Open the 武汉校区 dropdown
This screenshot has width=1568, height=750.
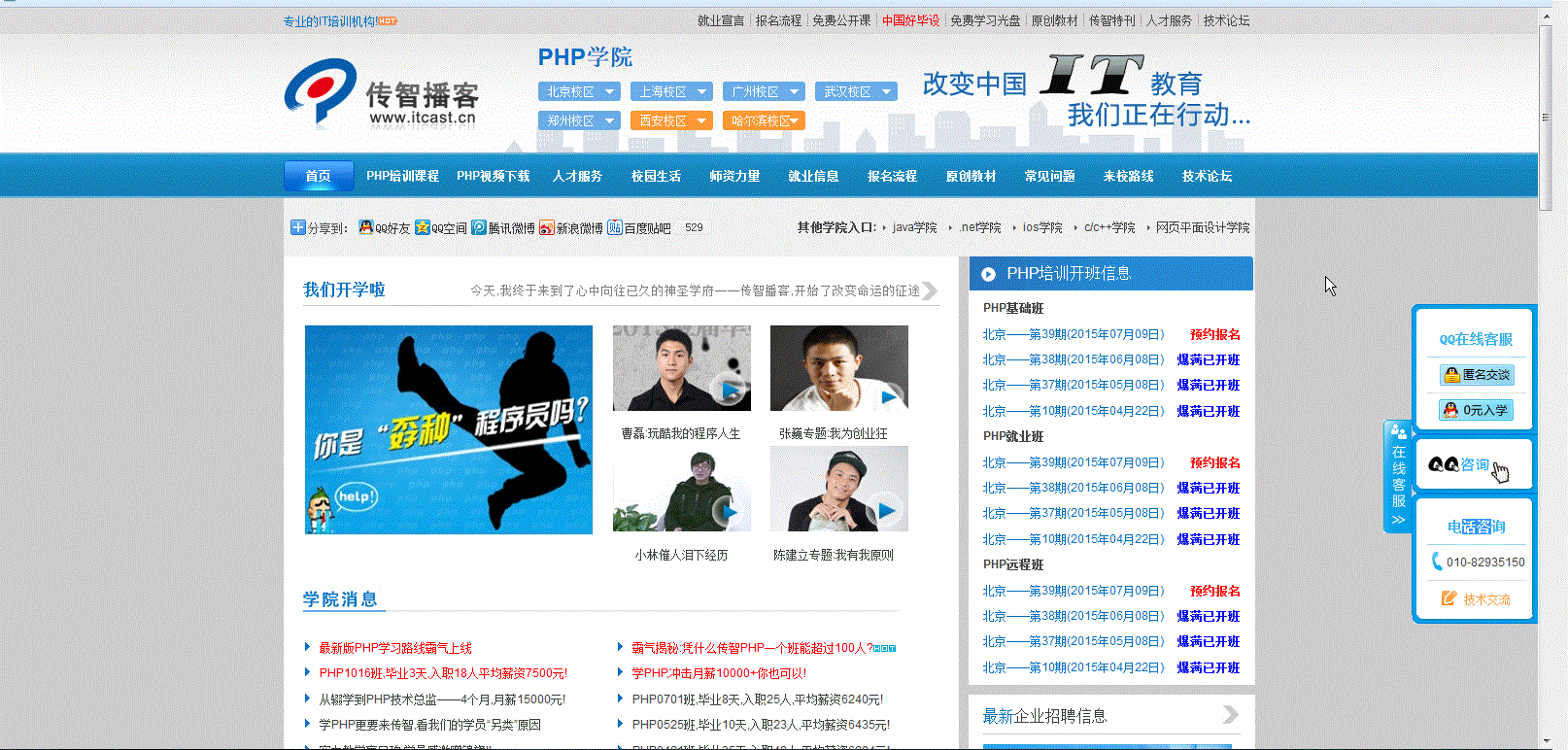click(856, 91)
